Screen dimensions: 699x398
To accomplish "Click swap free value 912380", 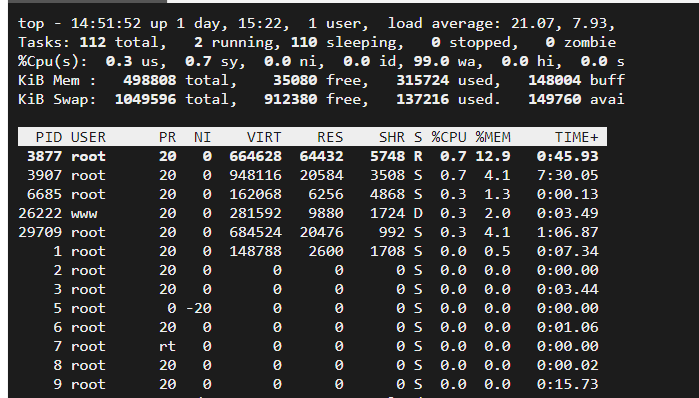I will tap(291, 99).
